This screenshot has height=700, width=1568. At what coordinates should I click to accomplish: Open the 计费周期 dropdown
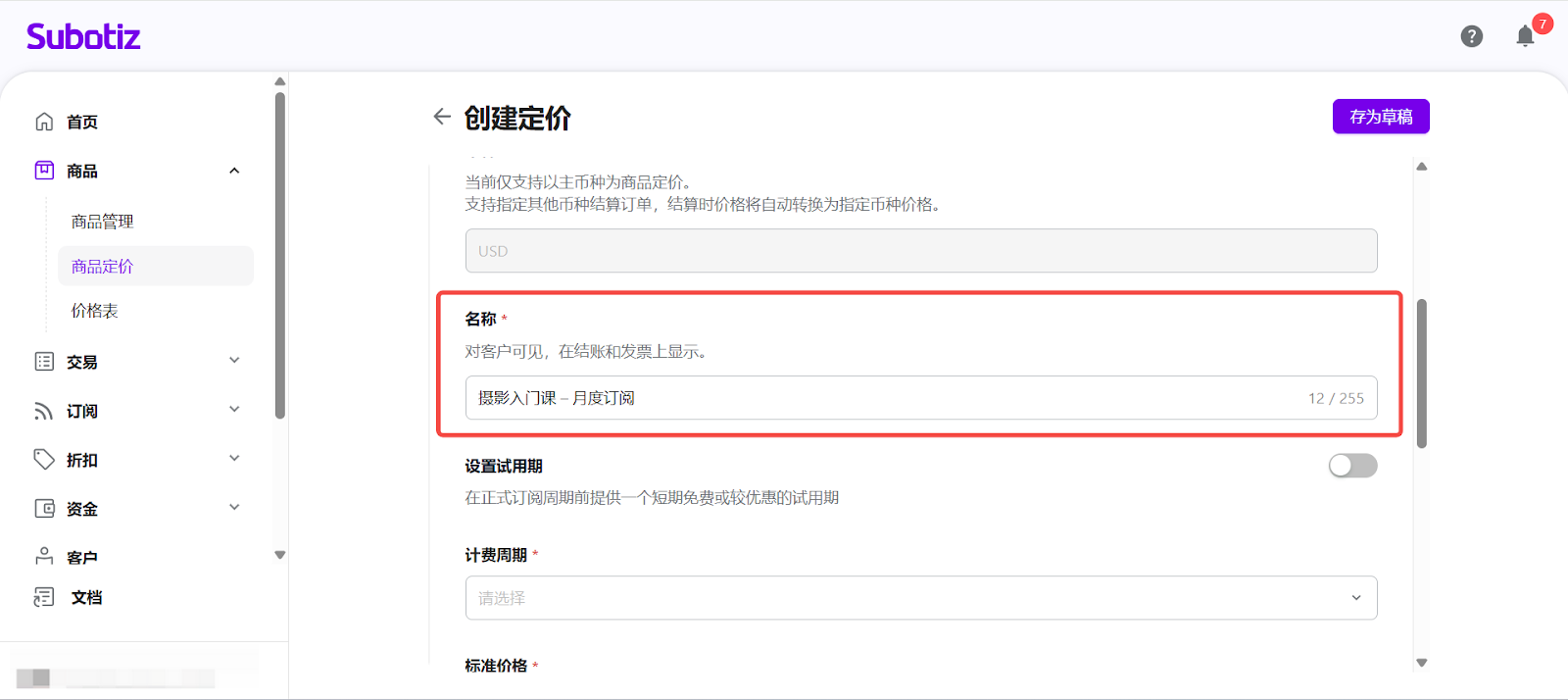(x=920, y=598)
